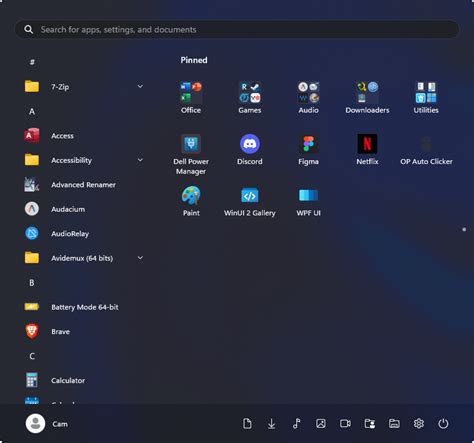474x443 pixels.
Task: Open Netflix from pinned apps
Action: pos(367,149)
